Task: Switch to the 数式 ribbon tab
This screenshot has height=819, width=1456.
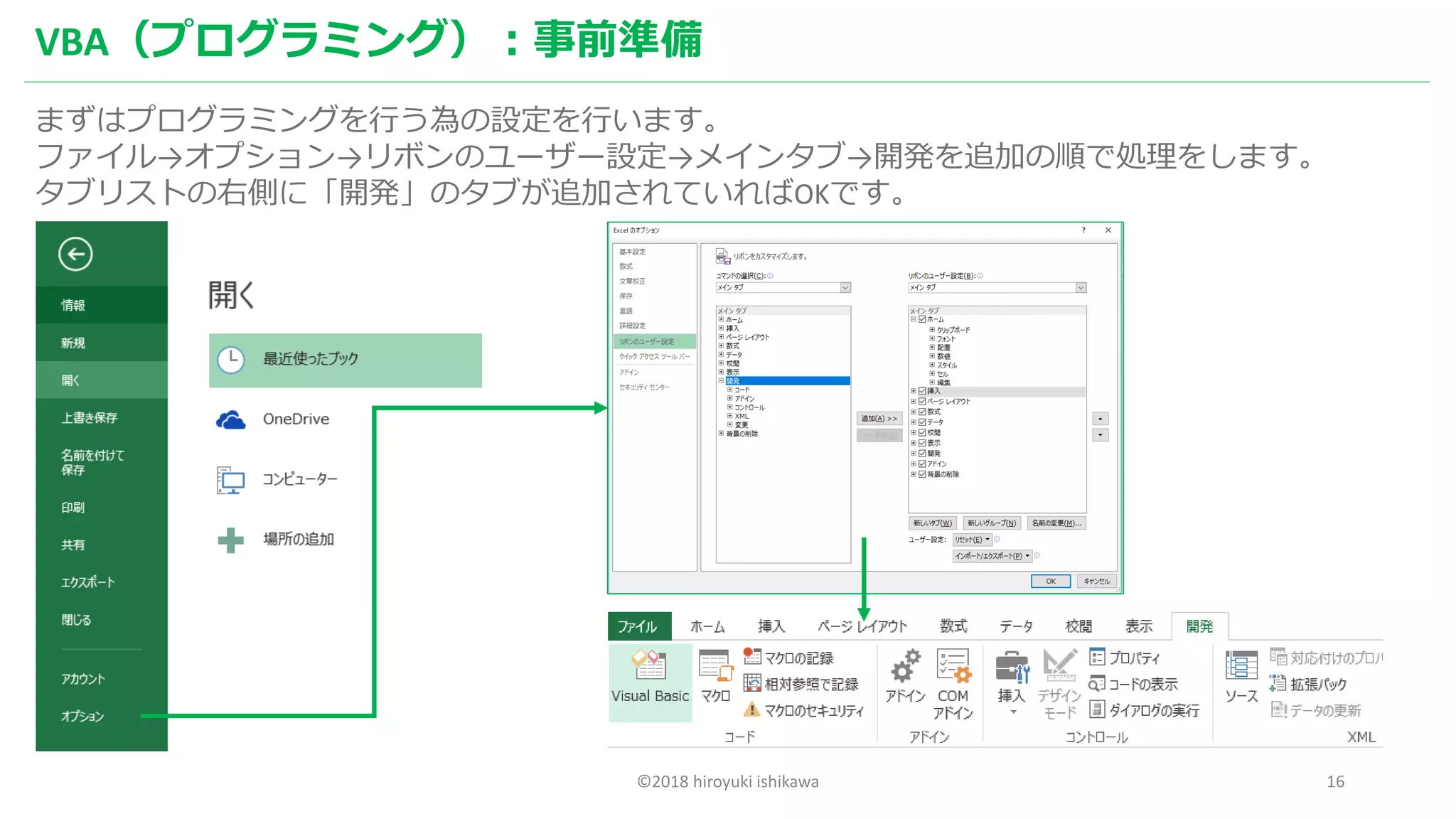Action: (953, 626)
